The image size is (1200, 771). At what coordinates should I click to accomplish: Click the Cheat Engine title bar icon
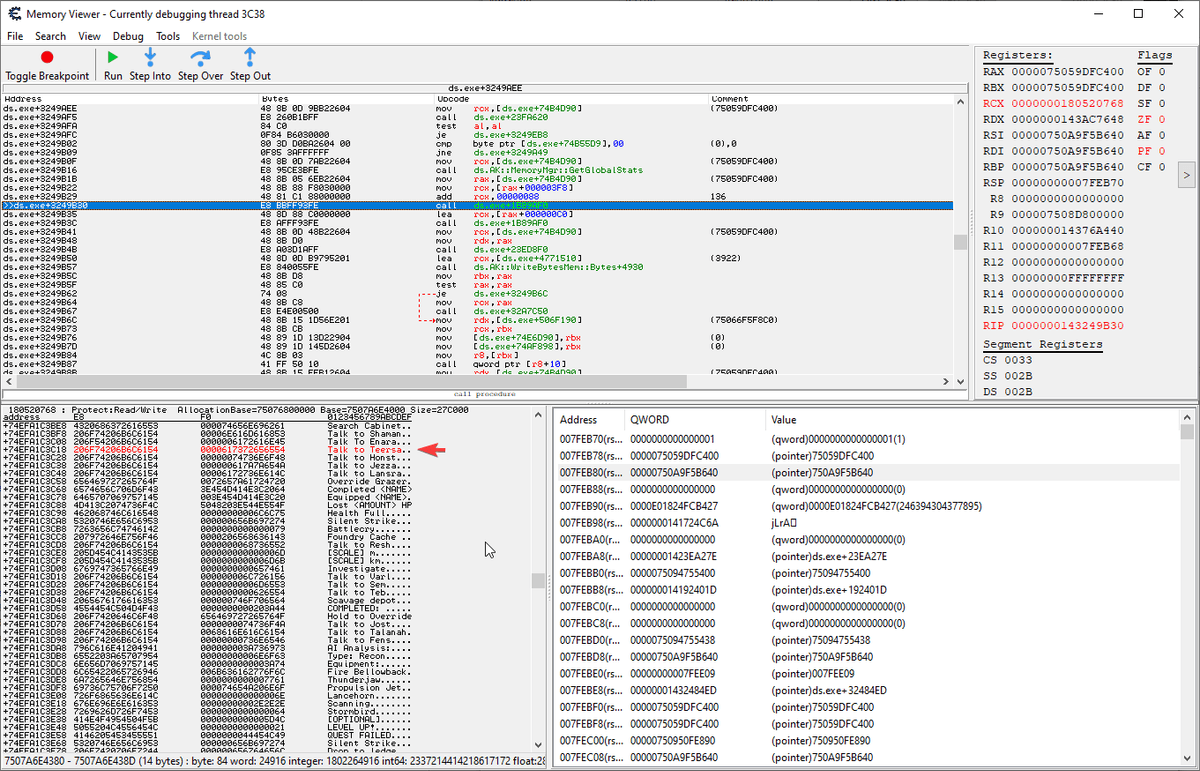[x=14, y=14]
